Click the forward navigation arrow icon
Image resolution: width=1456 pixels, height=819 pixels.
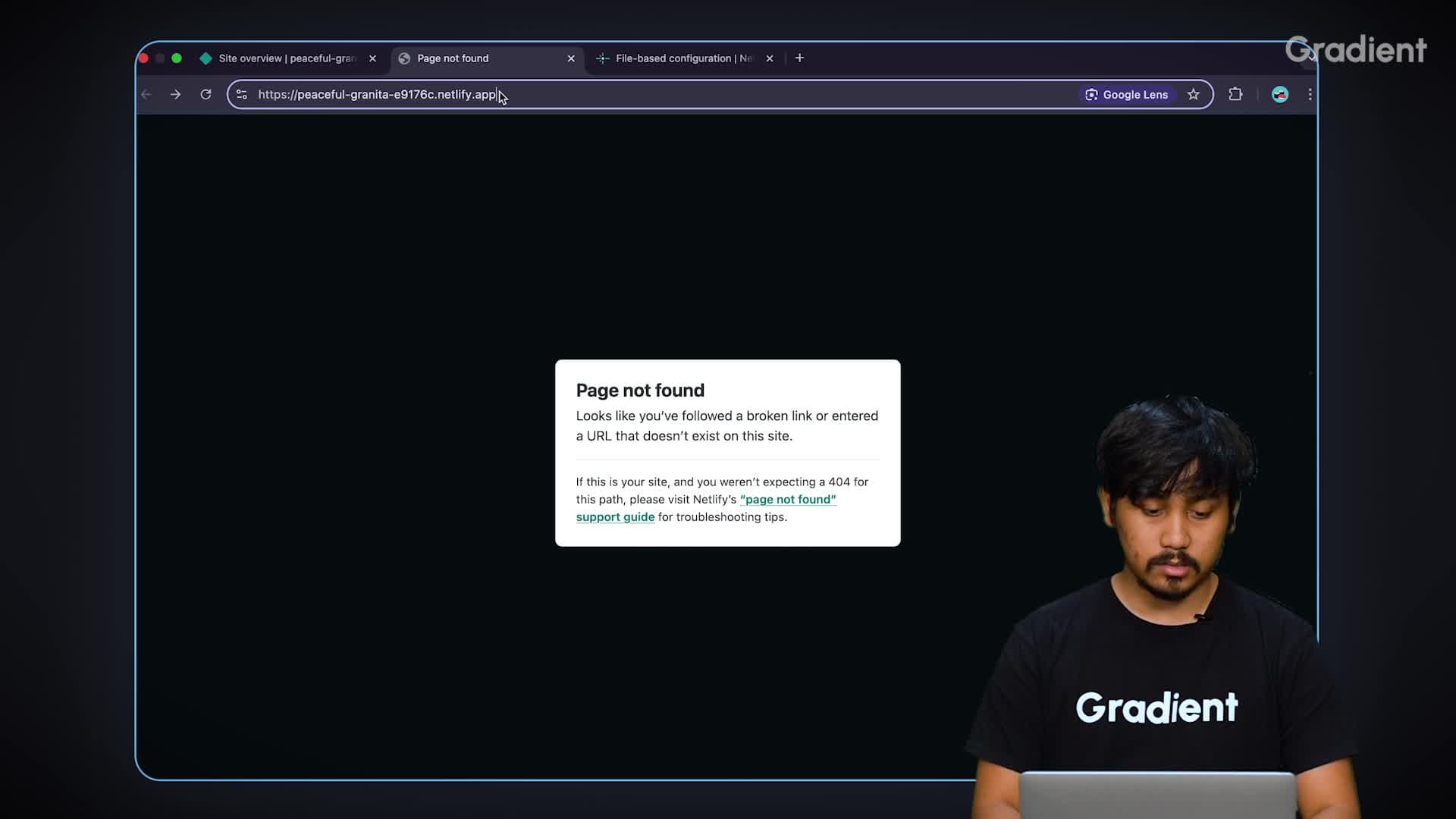coord(175,94)
